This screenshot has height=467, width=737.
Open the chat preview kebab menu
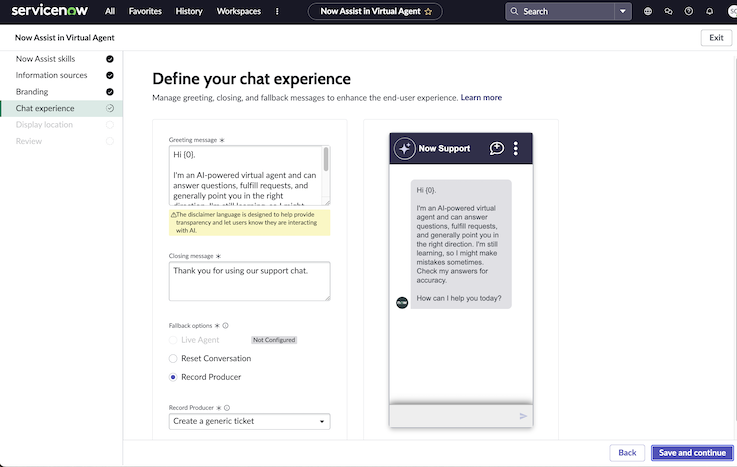(x=516, y=148)
